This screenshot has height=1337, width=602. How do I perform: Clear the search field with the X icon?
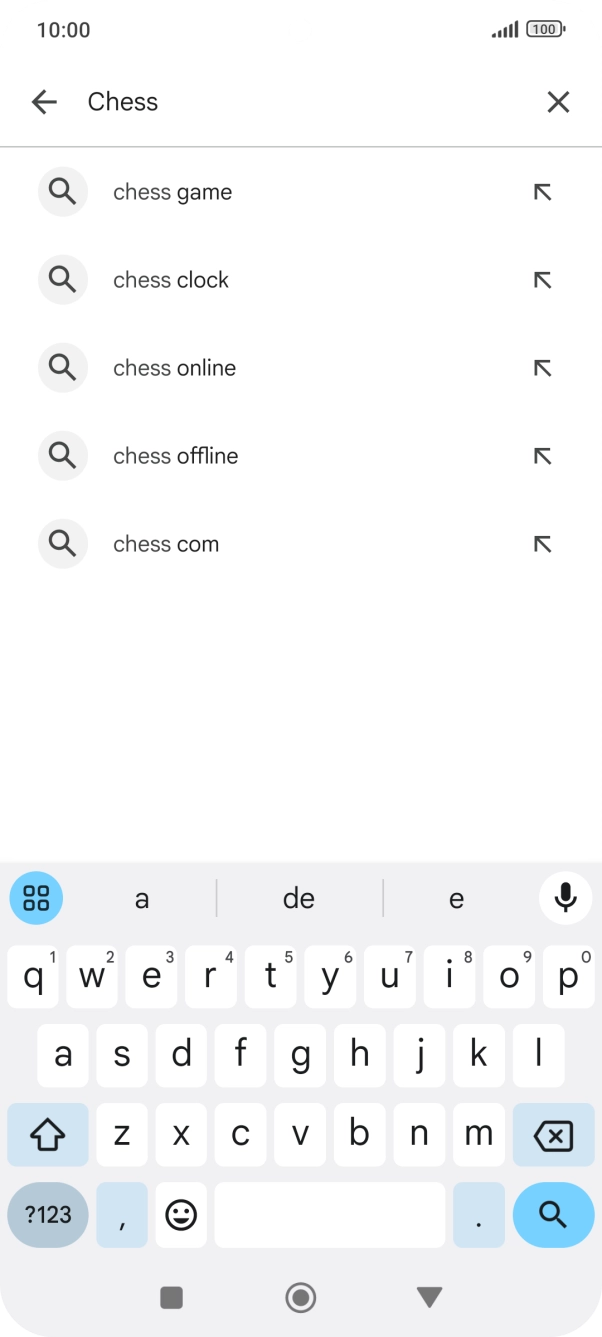point(557,101)
